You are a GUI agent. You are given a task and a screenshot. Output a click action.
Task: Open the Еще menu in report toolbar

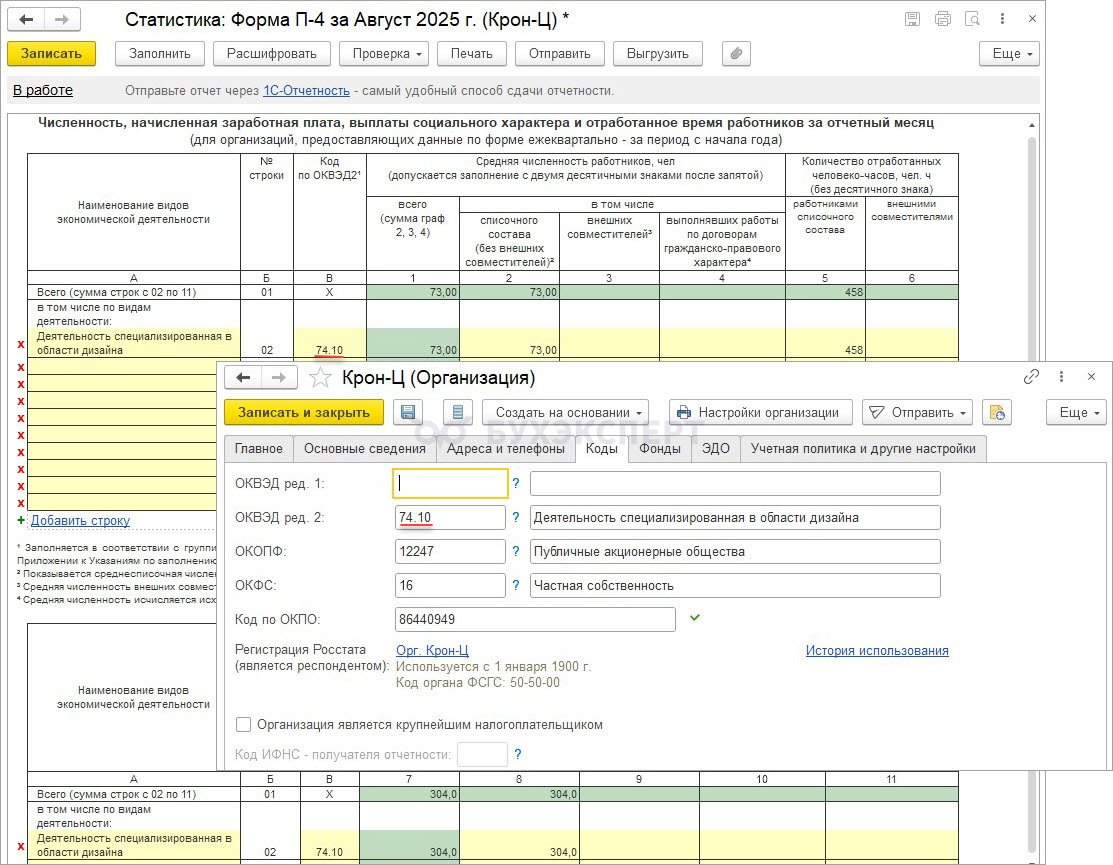pyautogui.click(x=1011, y=54)
